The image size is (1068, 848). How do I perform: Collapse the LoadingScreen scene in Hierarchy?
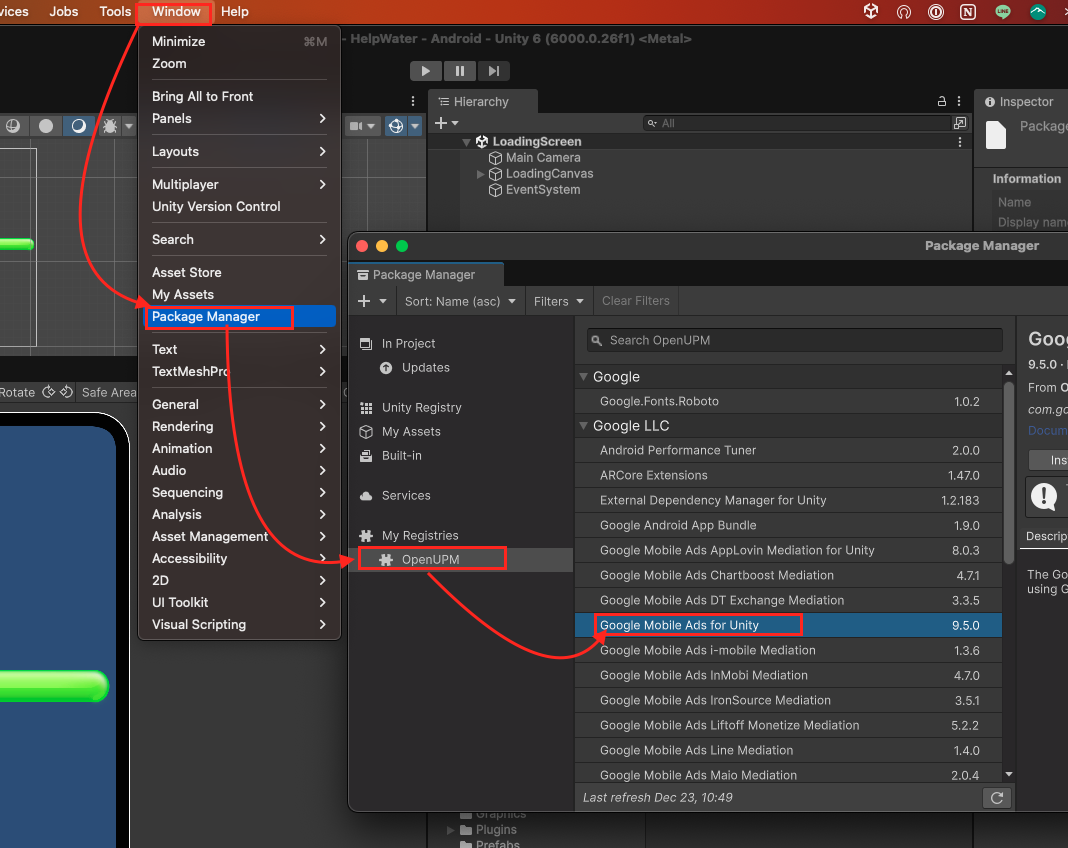[x=467, y=142]
